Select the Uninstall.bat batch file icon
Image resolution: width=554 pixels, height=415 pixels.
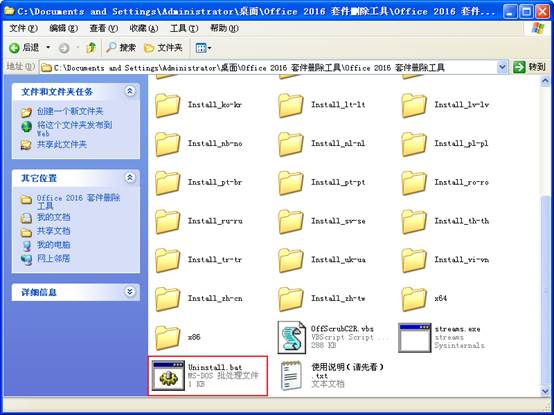point(168,375)
